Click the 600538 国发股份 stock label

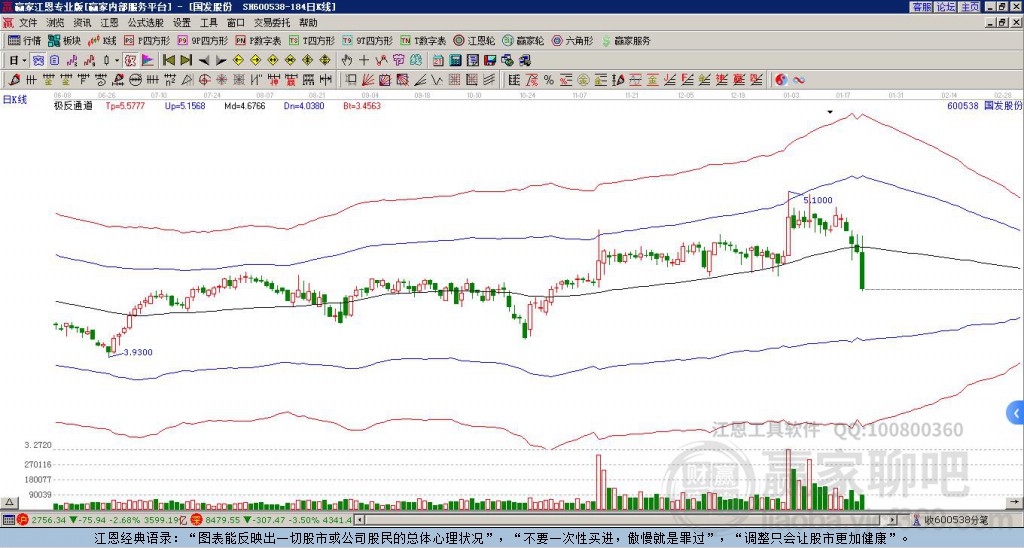click(984, 105)
